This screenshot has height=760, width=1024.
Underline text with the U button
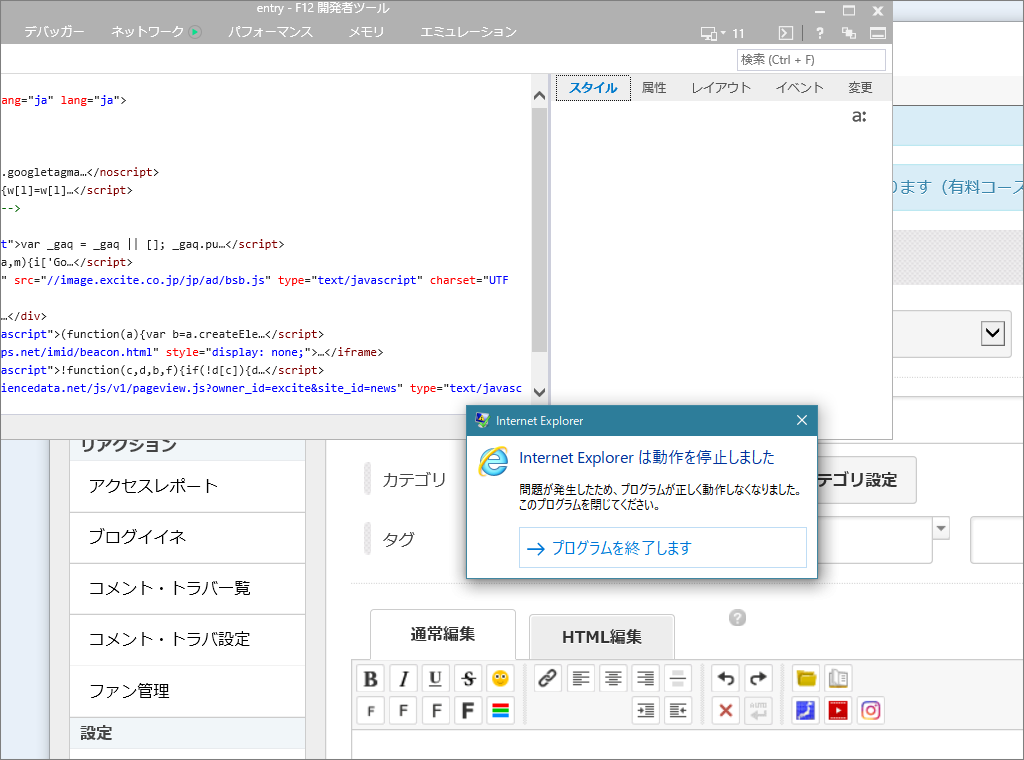tap(436, 679)
